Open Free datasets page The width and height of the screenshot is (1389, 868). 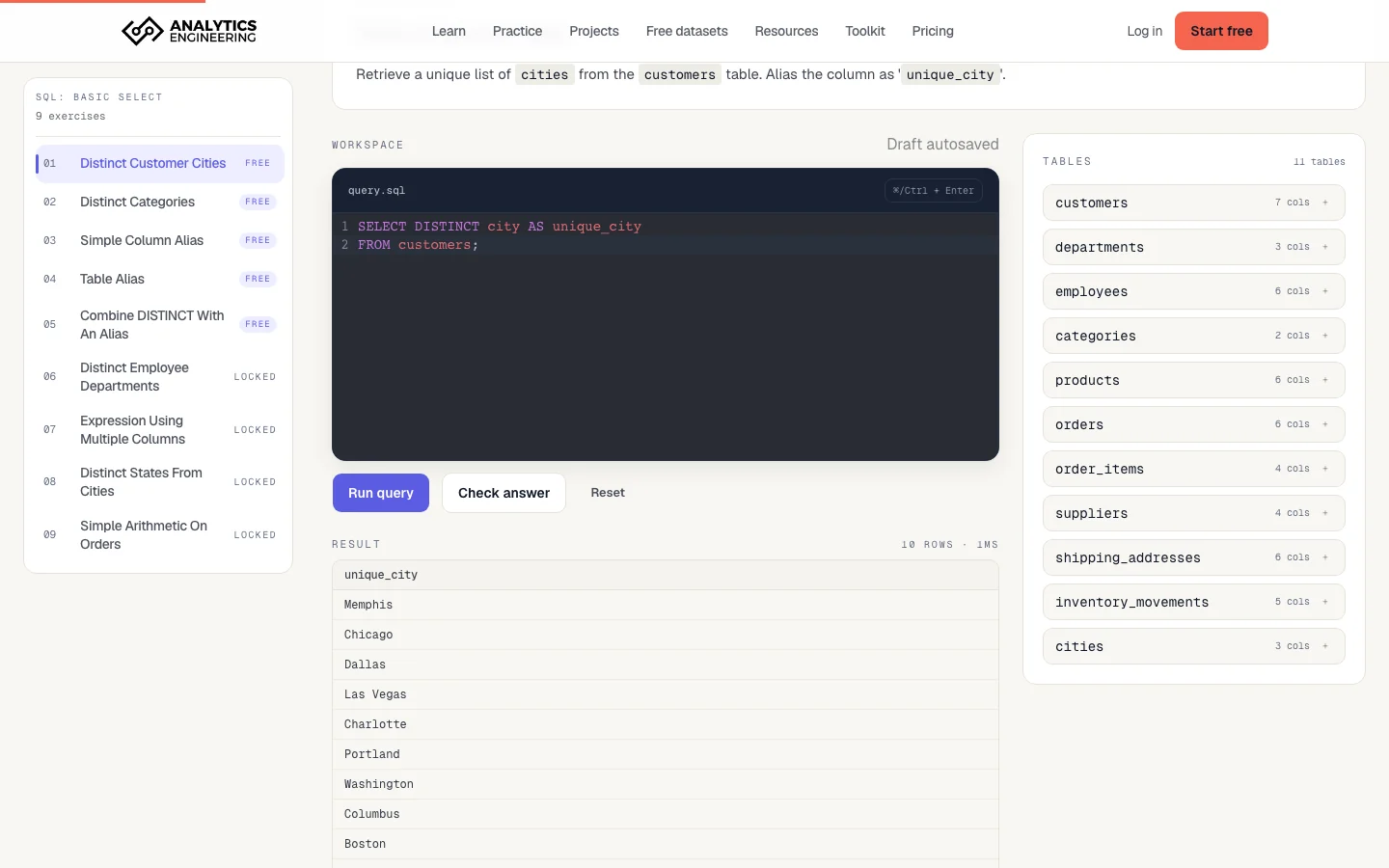tap(687, 31)
